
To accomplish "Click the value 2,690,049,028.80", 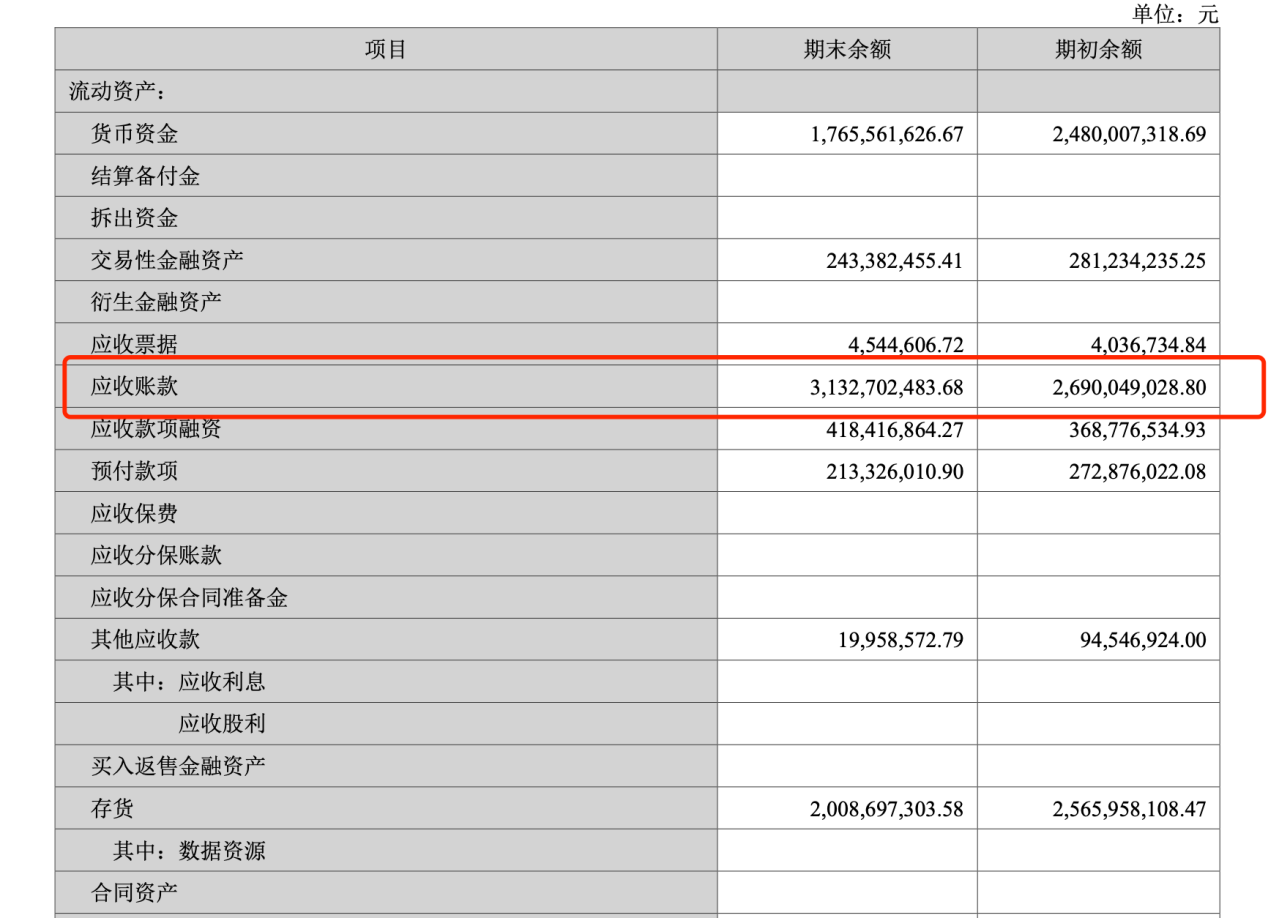I will click(1129, 388).
